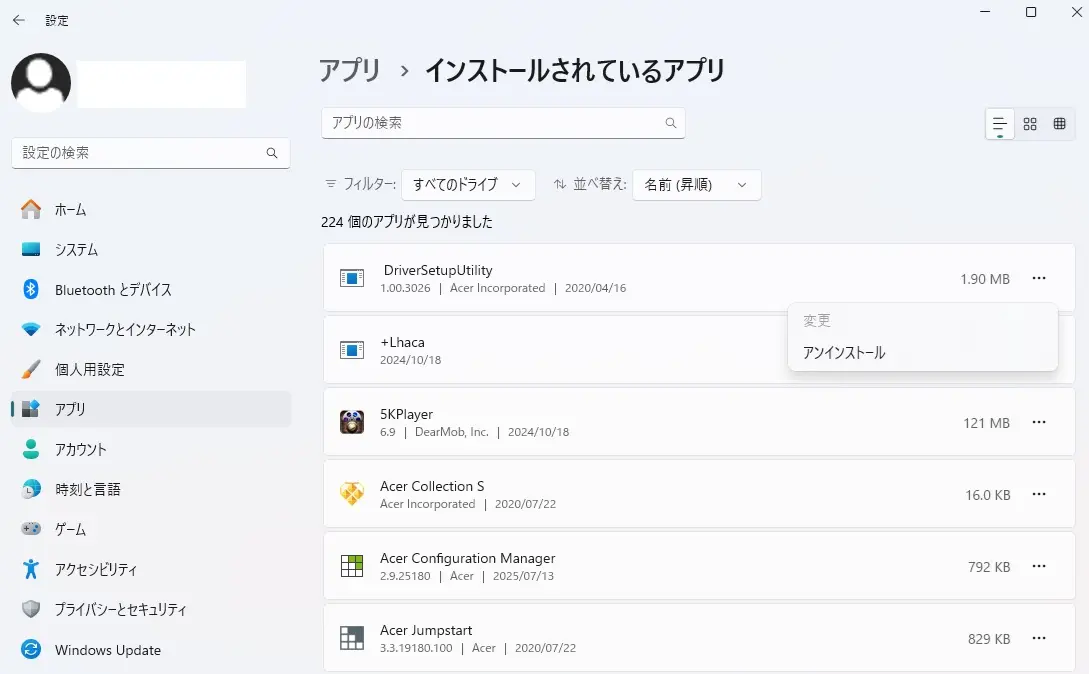Click the Acer Collection S icon
This screenshot has width=1089, height=674.
point(351,494)
